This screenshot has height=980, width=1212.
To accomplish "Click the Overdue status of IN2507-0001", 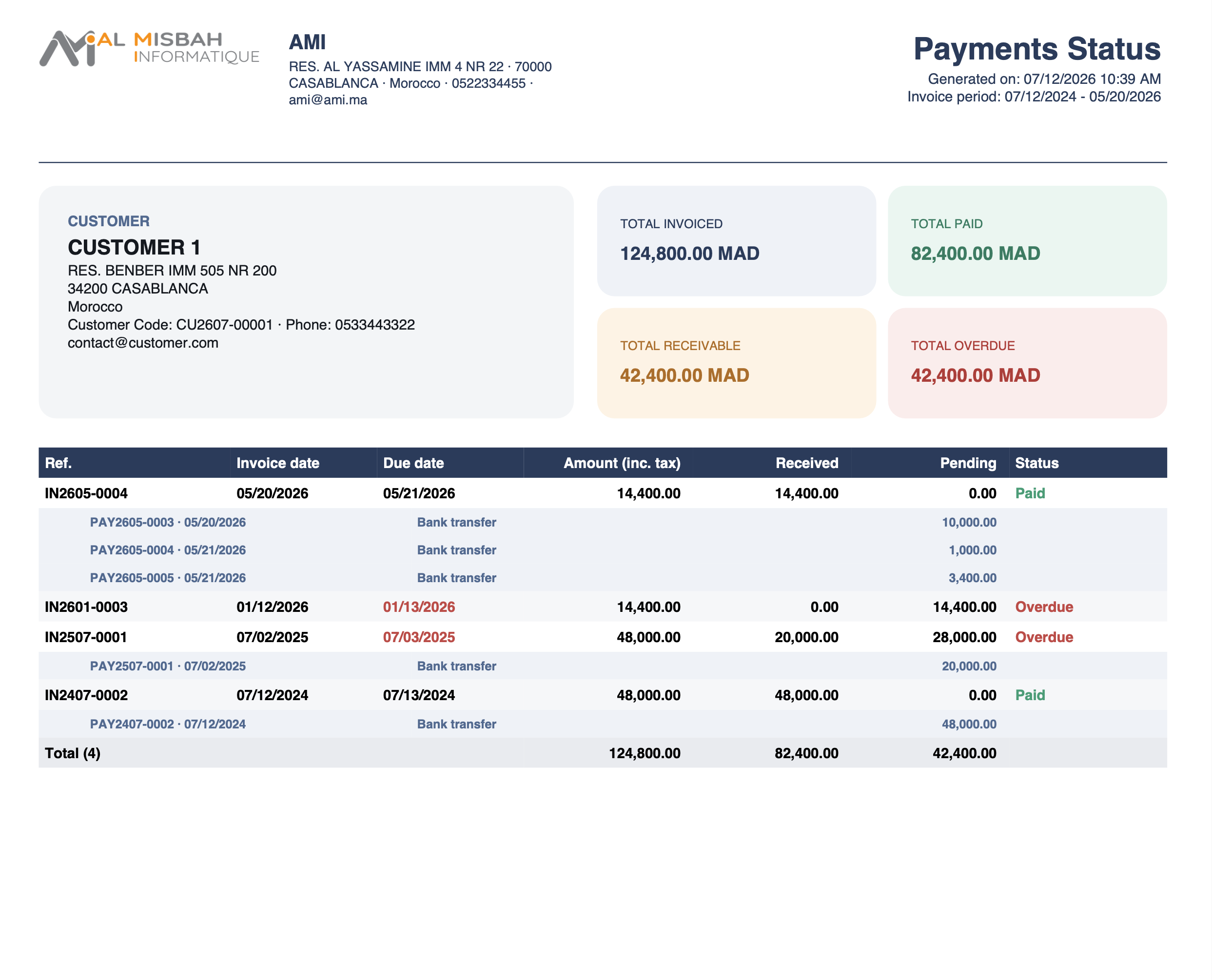I will coord(1044,637).
